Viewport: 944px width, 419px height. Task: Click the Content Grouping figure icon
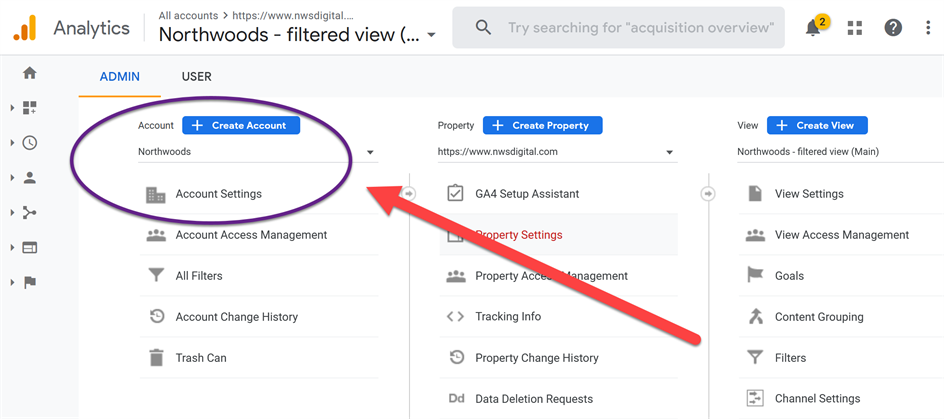click(755, 317)
